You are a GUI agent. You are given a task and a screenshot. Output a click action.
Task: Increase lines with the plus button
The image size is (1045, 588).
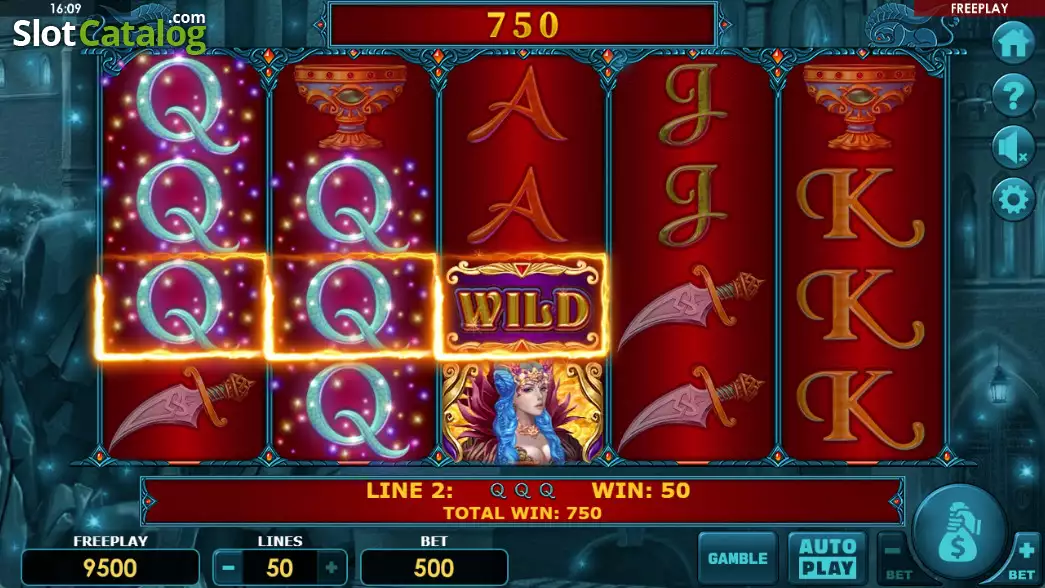[x=331, y=568]
